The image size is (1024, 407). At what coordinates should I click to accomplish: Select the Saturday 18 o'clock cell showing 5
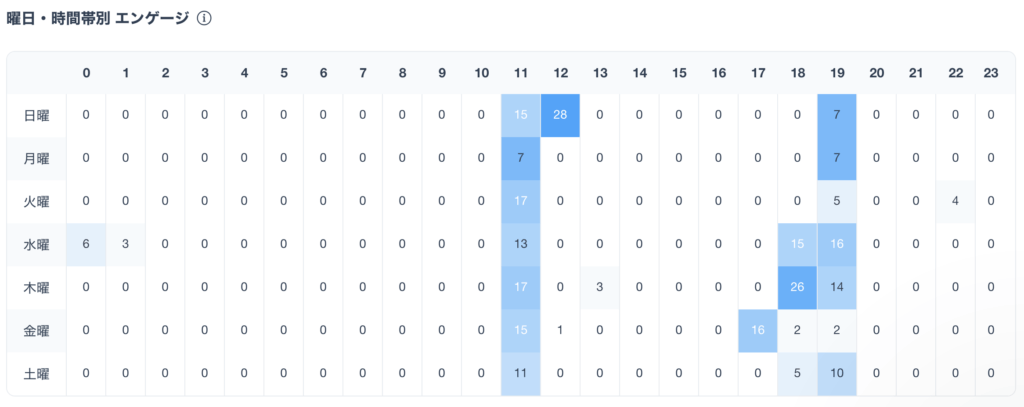pos(797,374)
